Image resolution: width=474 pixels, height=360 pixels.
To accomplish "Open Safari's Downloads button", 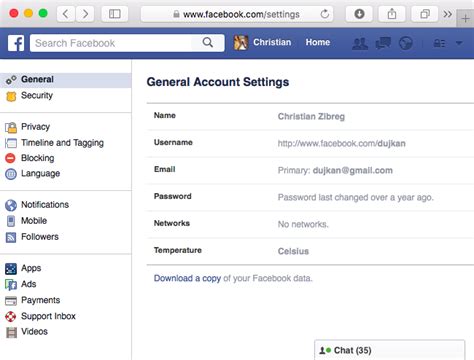I will point(359,14).
